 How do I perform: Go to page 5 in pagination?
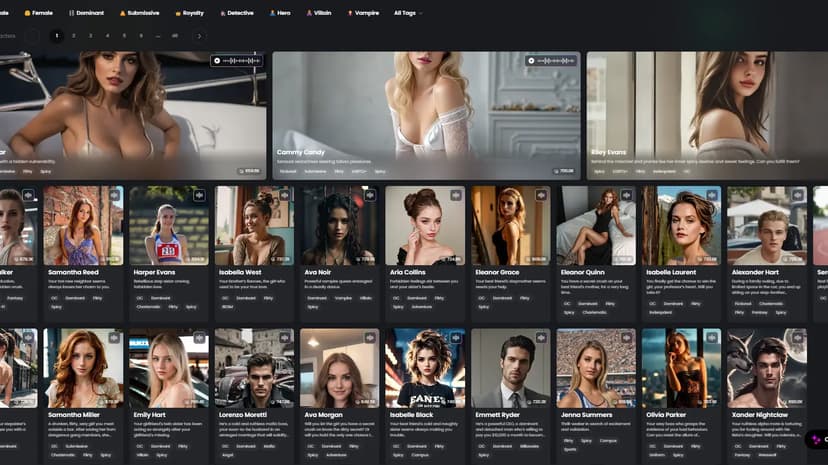pos(124,36)
